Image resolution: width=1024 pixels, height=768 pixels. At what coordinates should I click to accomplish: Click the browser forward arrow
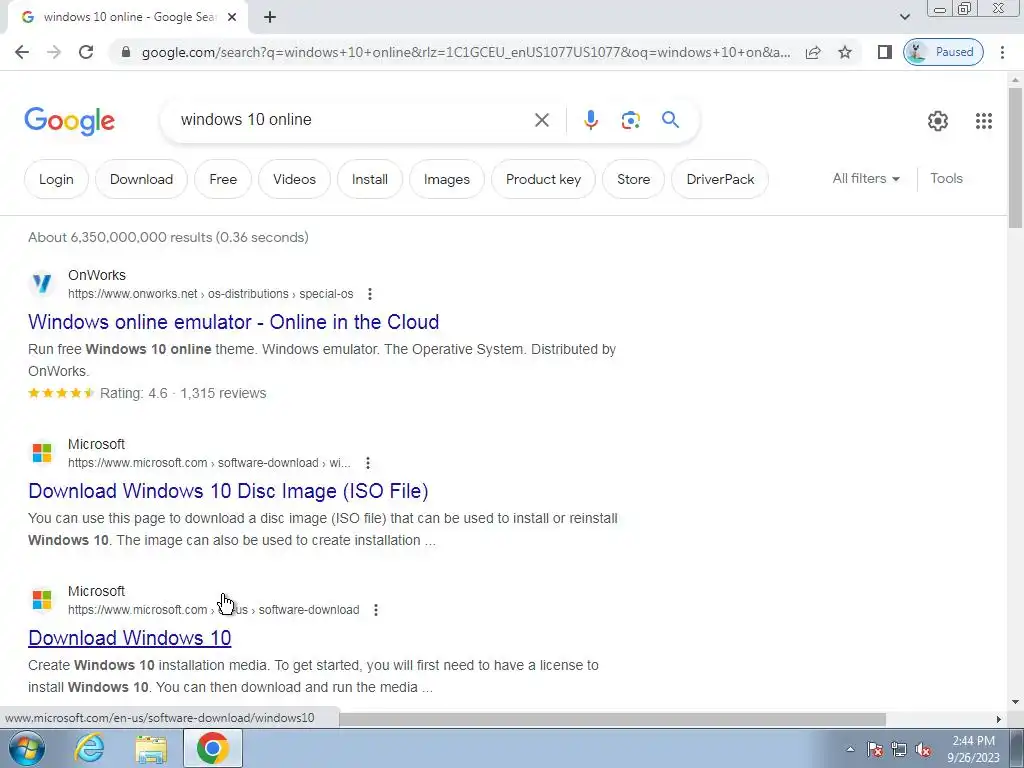[54, 52]
